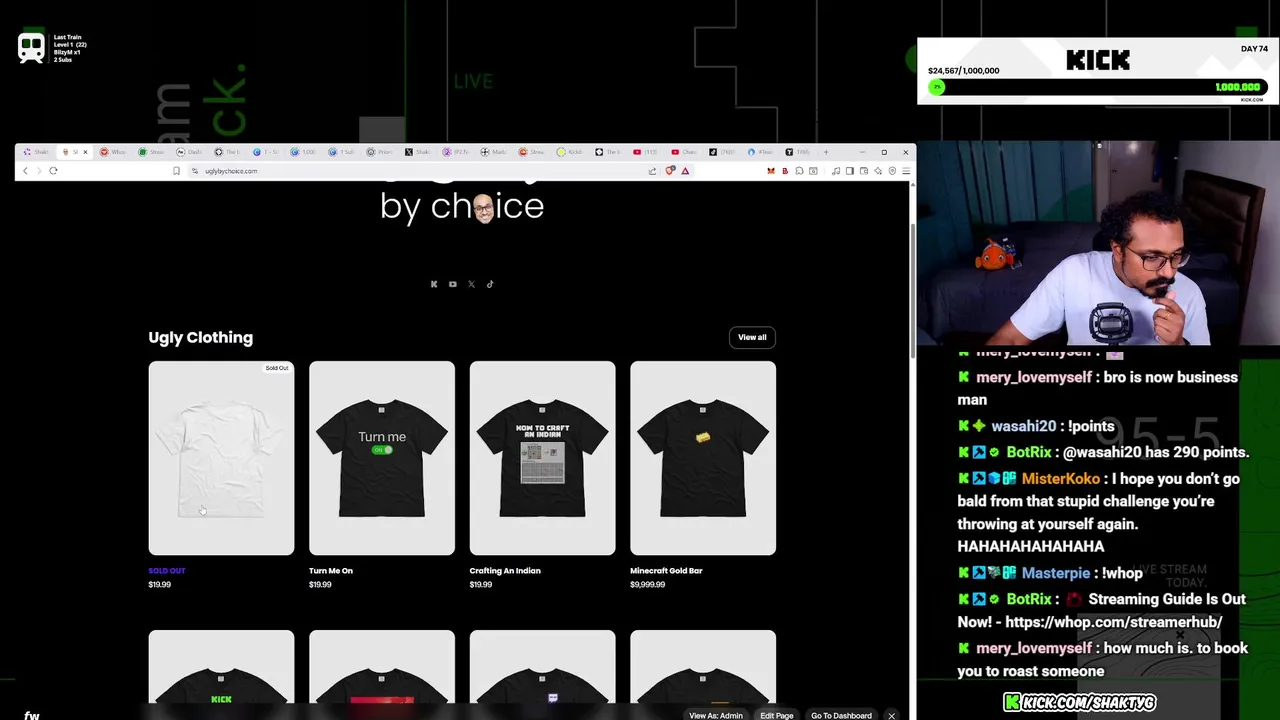Click the browser page vertical scrollbar
This screenshot has width=1280, height=720.
click(912, 290)
